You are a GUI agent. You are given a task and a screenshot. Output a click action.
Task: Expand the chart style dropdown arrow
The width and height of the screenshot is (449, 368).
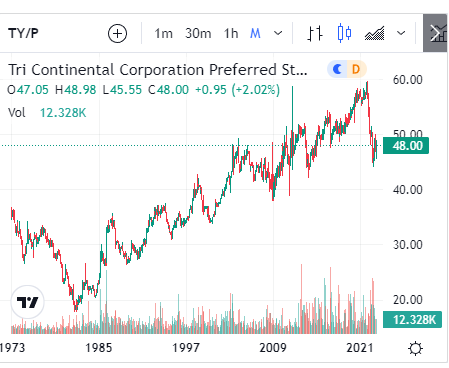click(x=401, y=33)
